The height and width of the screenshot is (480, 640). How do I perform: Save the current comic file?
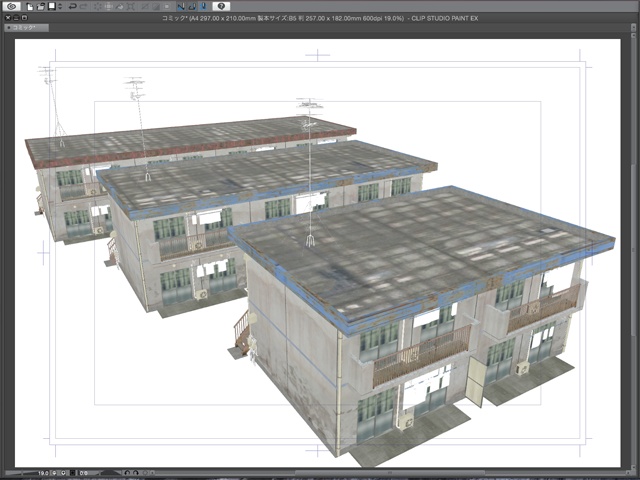[x=52, y=6]
